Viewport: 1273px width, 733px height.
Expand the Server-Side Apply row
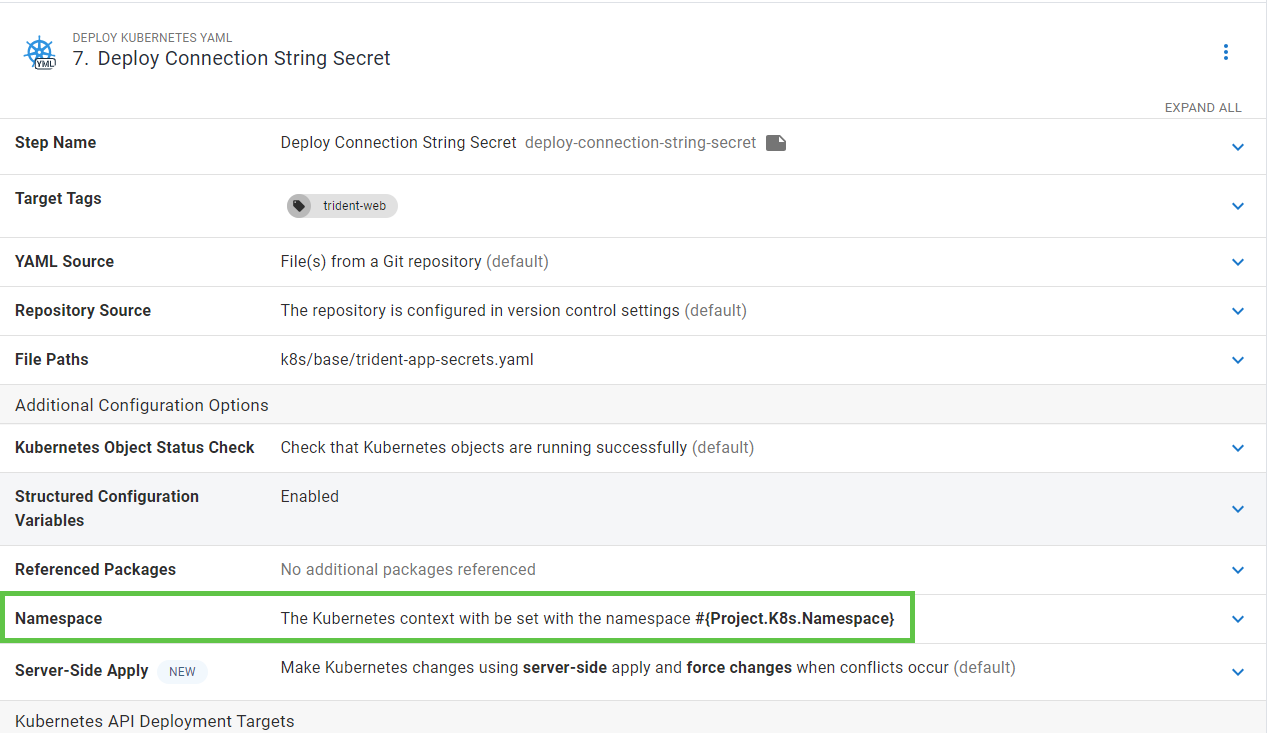click(x=1238, y=671)
